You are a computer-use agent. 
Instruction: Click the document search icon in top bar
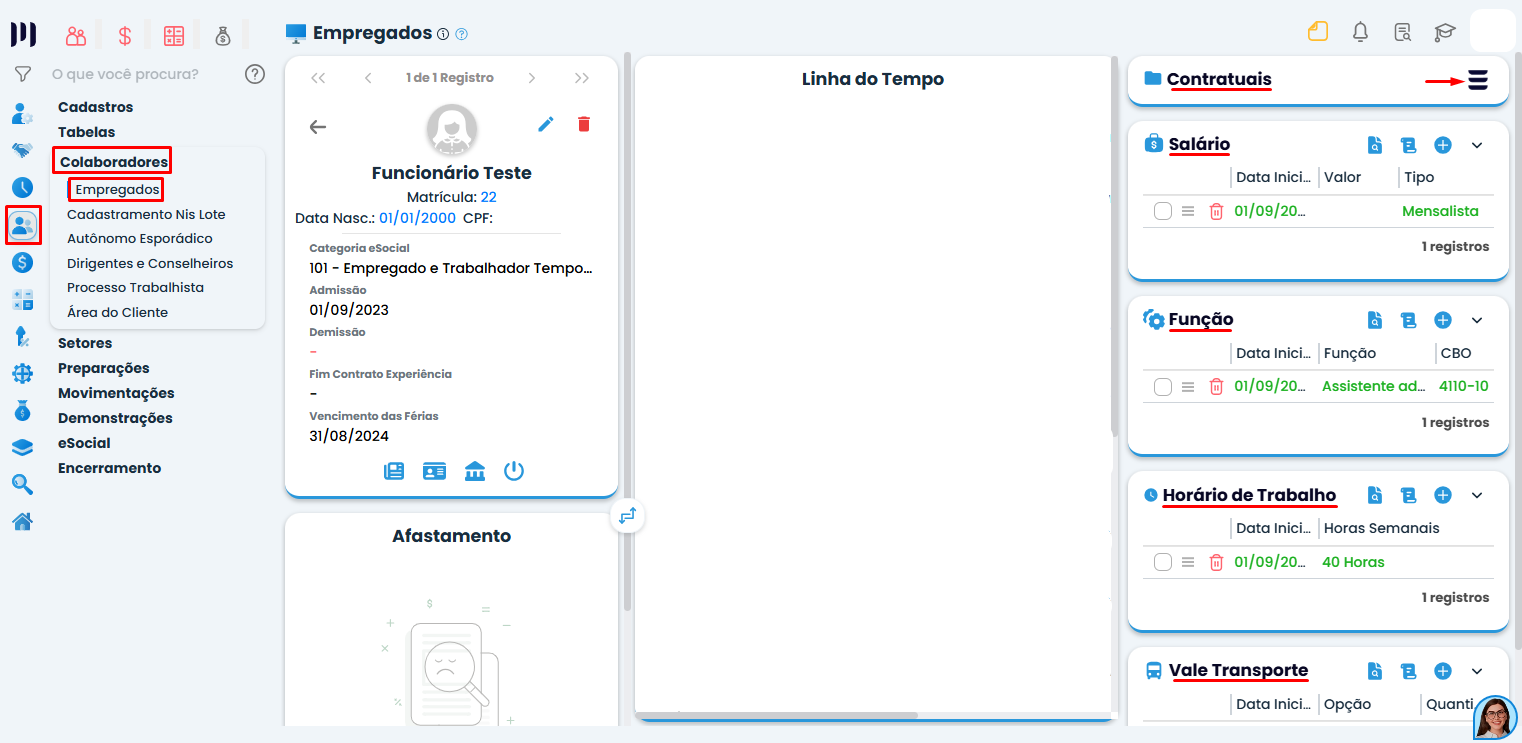point(1402,32)
